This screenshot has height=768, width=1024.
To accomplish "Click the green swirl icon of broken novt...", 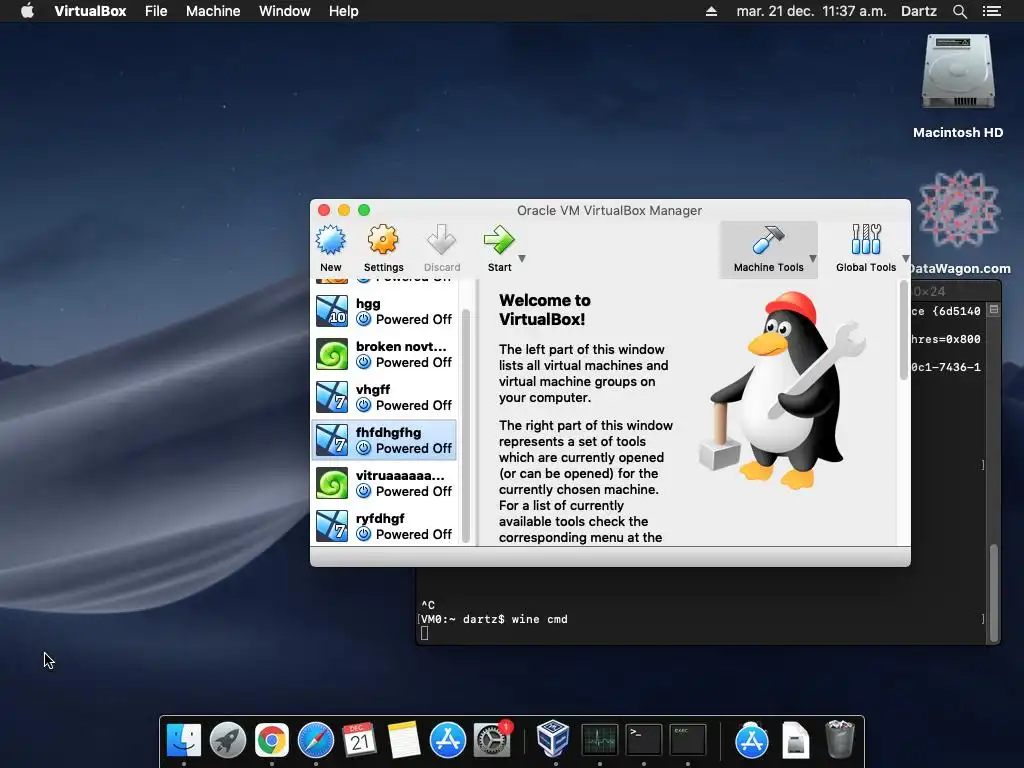I will (x=332, y=354).
